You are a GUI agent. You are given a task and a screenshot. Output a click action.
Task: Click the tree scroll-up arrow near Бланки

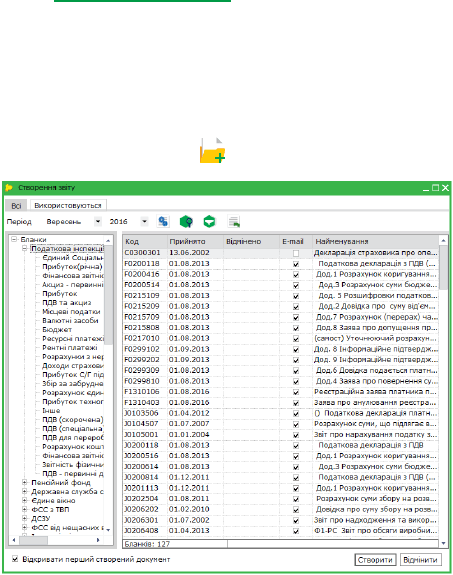tap(108, 240)
